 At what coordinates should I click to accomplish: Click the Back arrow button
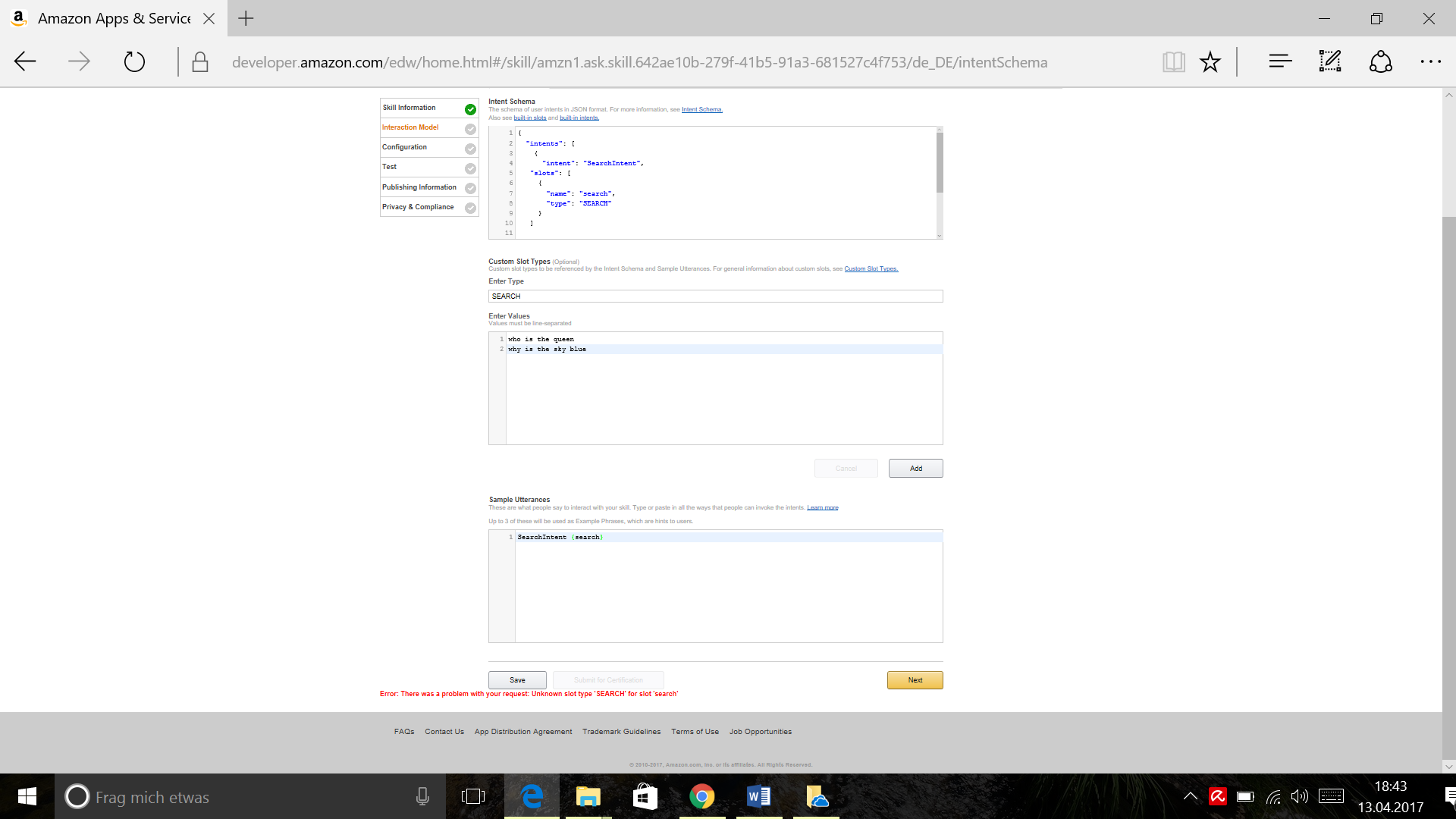pyautogui.click(x=25, y=61)
